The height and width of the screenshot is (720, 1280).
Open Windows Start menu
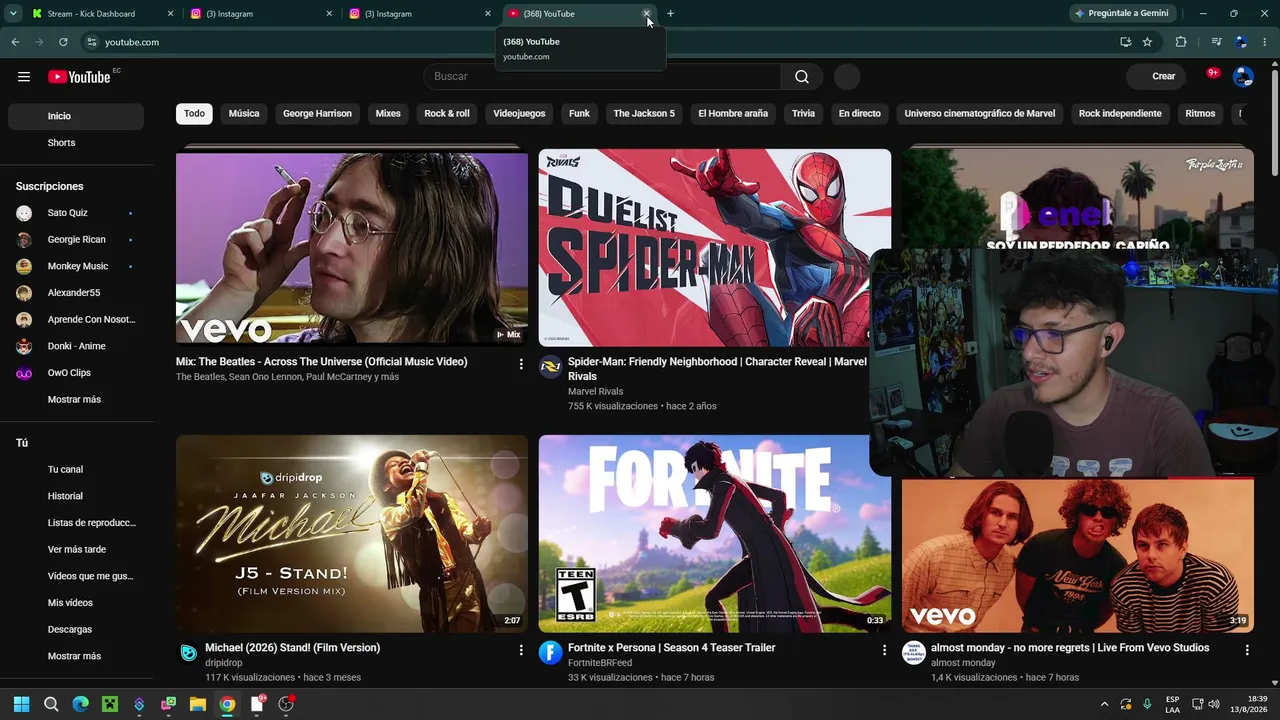tap(21, 704)
